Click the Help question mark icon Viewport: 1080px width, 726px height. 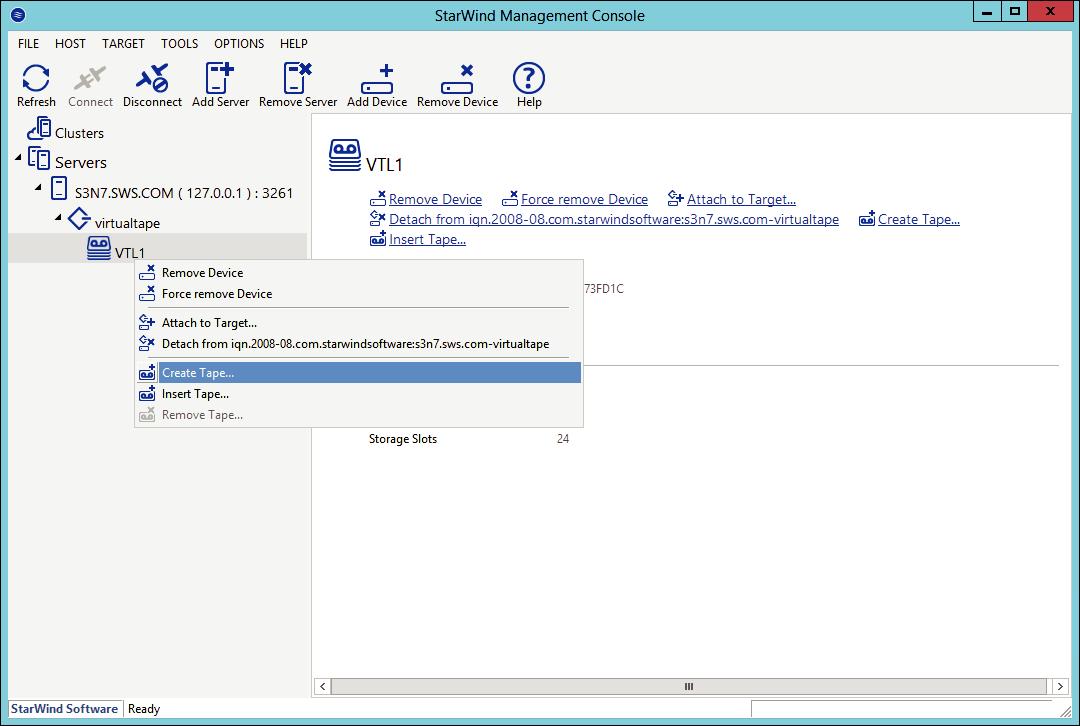529,78
